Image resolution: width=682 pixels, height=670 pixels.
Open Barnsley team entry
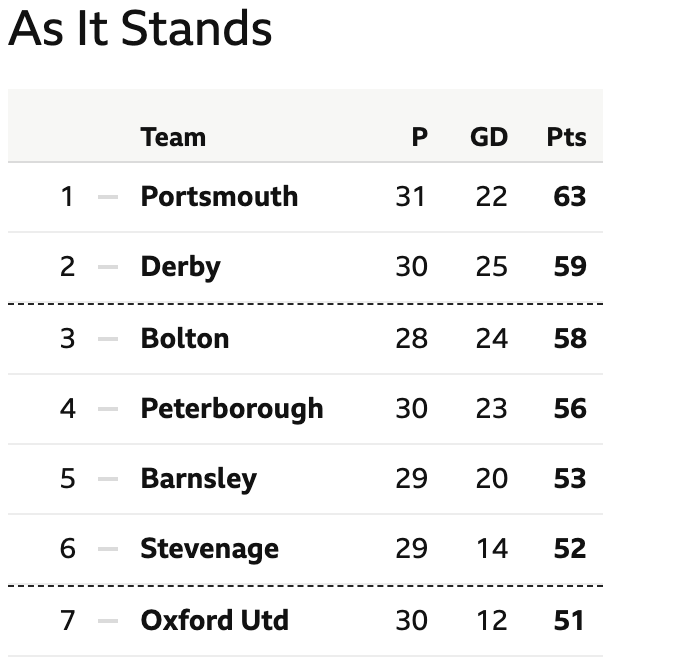[199, 479]
